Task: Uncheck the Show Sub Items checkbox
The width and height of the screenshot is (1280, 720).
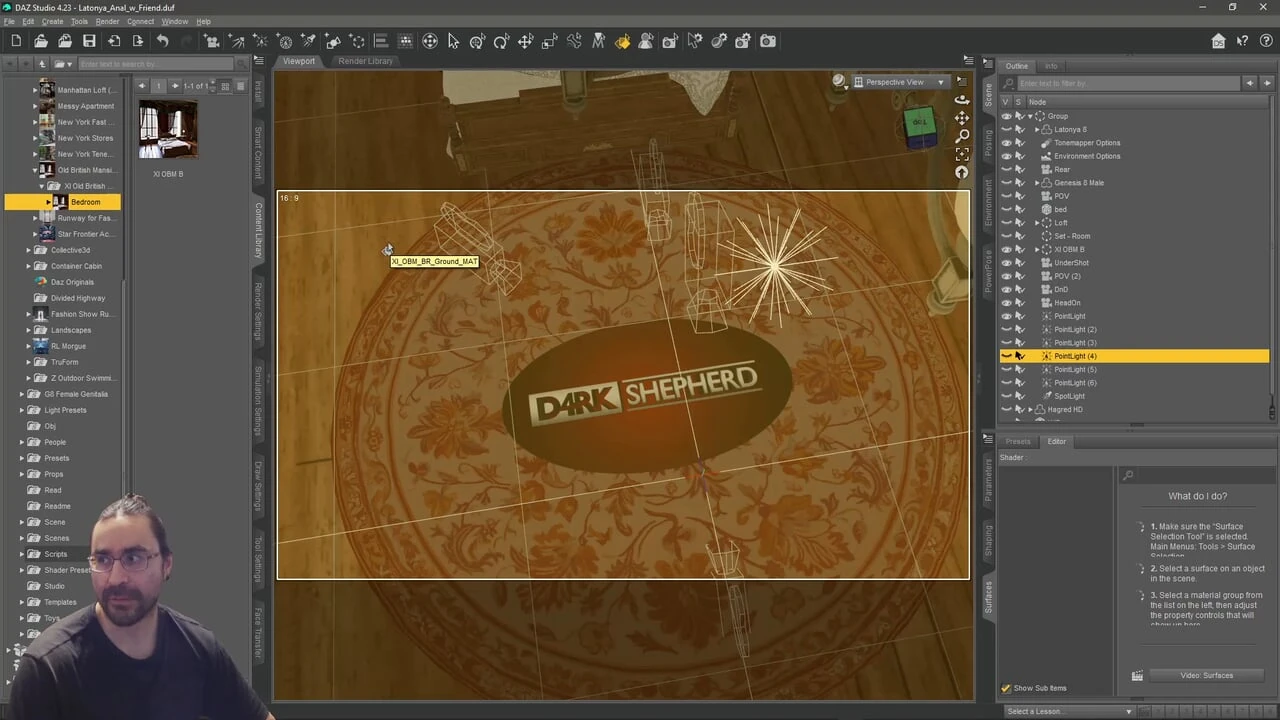Action: pyautogui.click(x=1006, y=688)
